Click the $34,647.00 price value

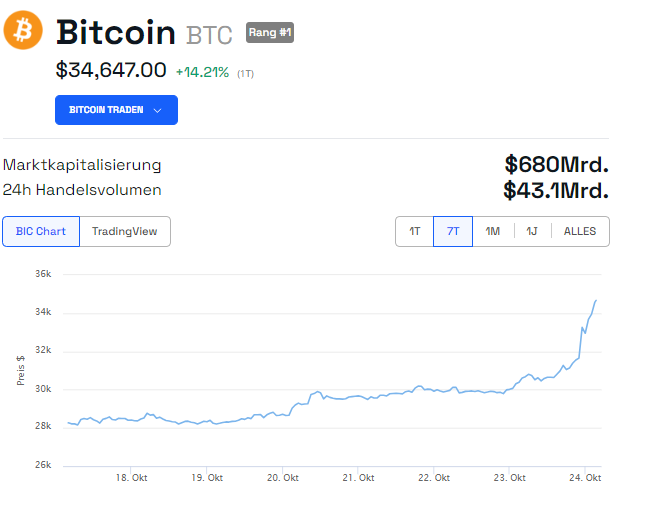[x=111, y=70]
